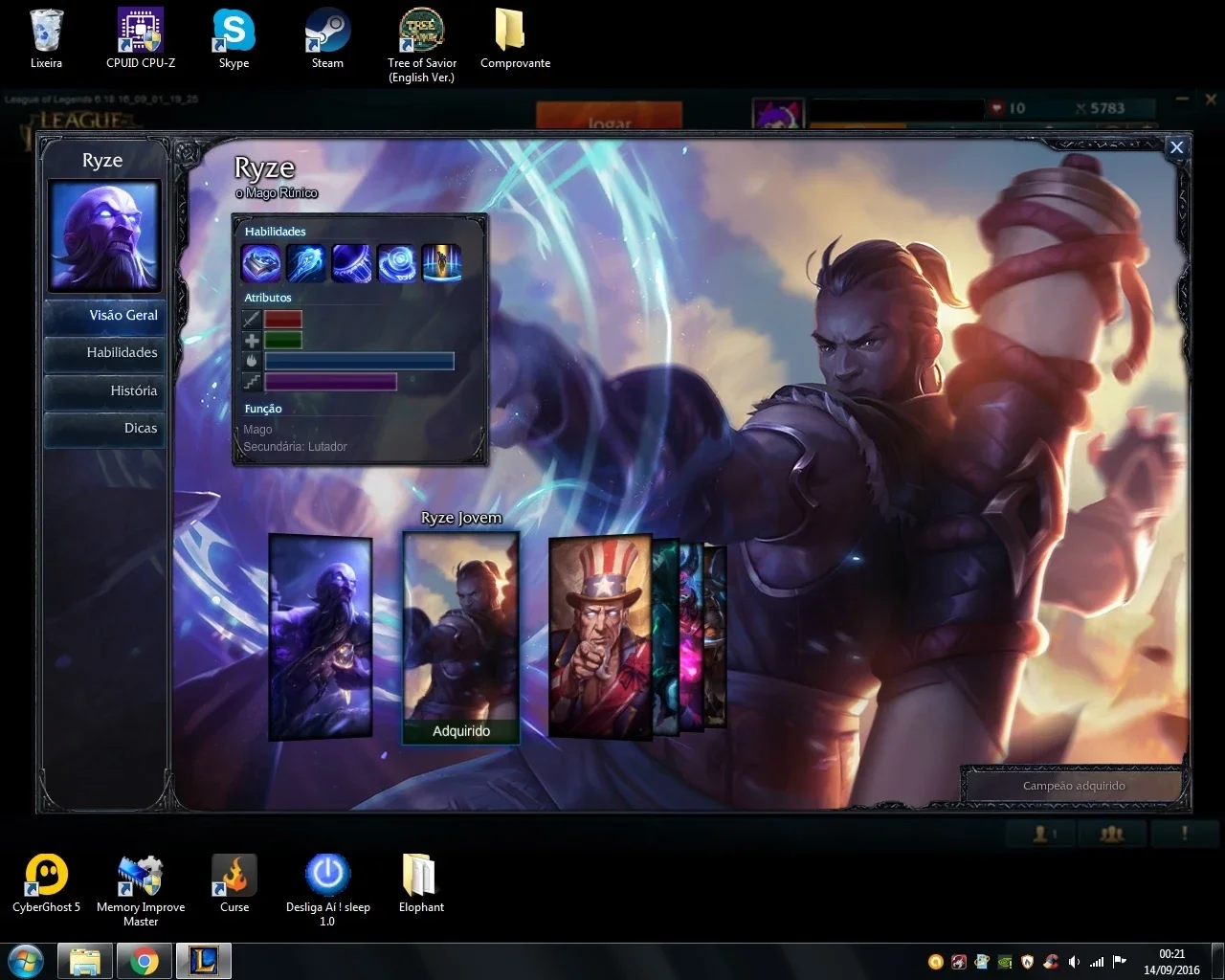
Task: Select the Uncle Sam Ryze skin thumbnail
Action: pyautogui.click(x=601, y=638)
